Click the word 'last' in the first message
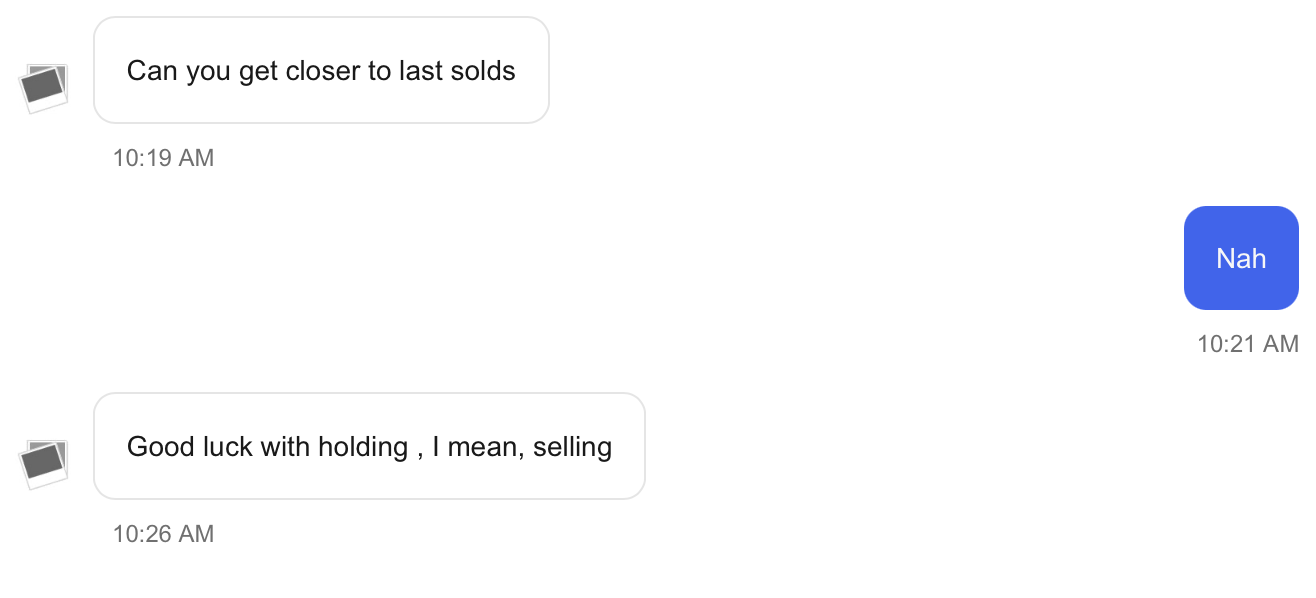The image size is (1316, 598). 421,71
